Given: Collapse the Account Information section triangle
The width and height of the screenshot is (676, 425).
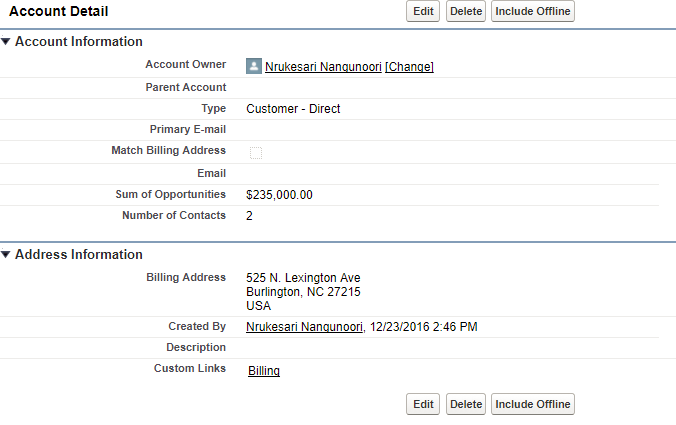Looking at the screenshot, I should (6, 42).
